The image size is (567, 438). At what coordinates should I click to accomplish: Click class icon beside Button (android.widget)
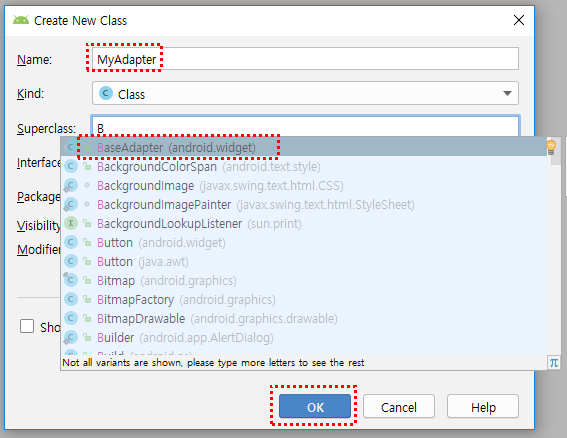tap(71, 242)
